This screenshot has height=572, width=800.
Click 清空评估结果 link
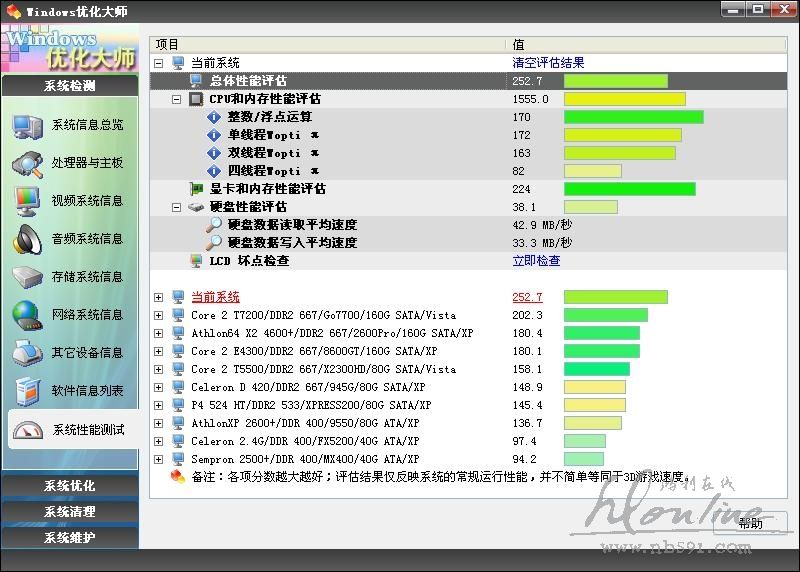(x=548, y=63)
